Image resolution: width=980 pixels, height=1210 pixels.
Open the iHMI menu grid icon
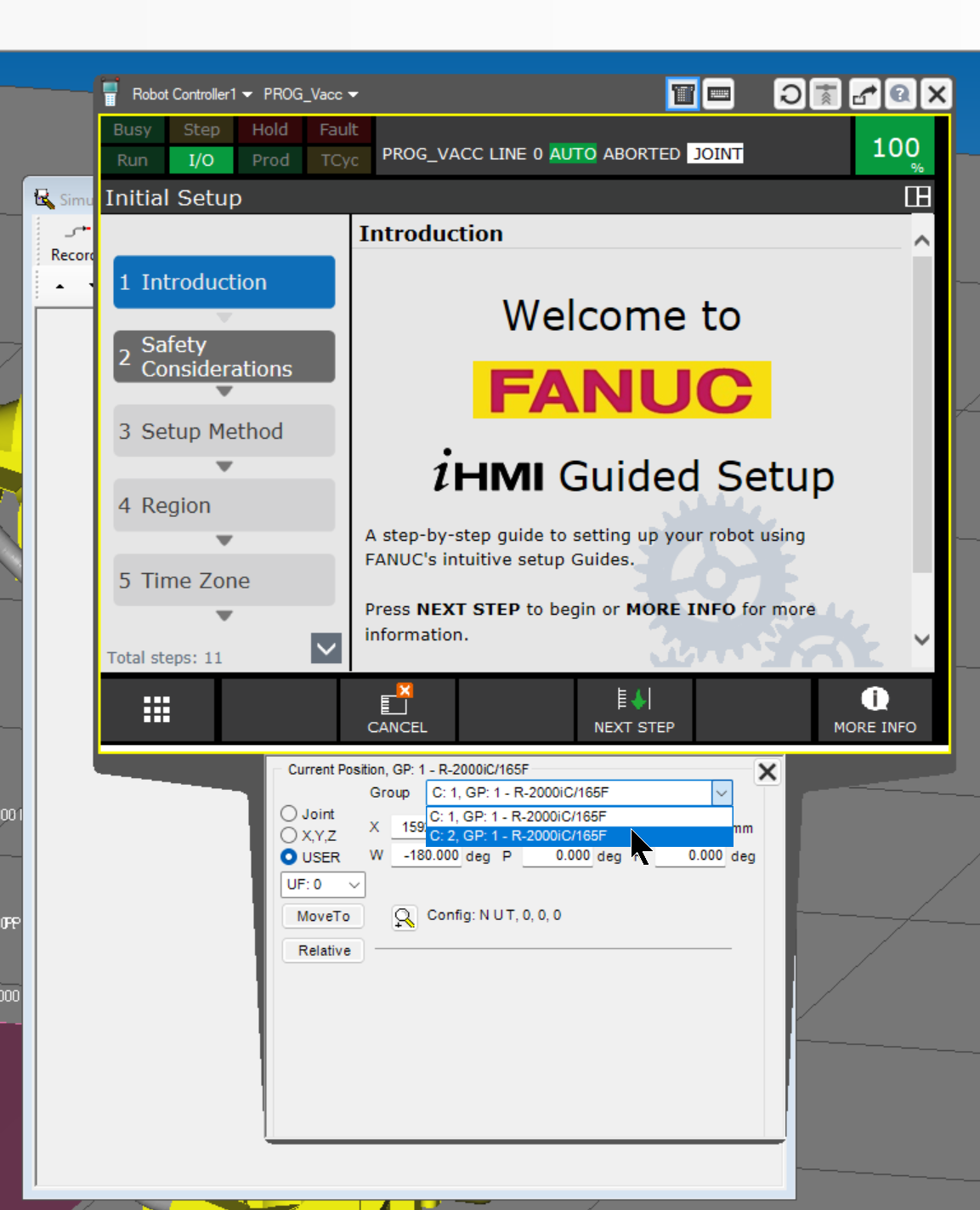157,709
